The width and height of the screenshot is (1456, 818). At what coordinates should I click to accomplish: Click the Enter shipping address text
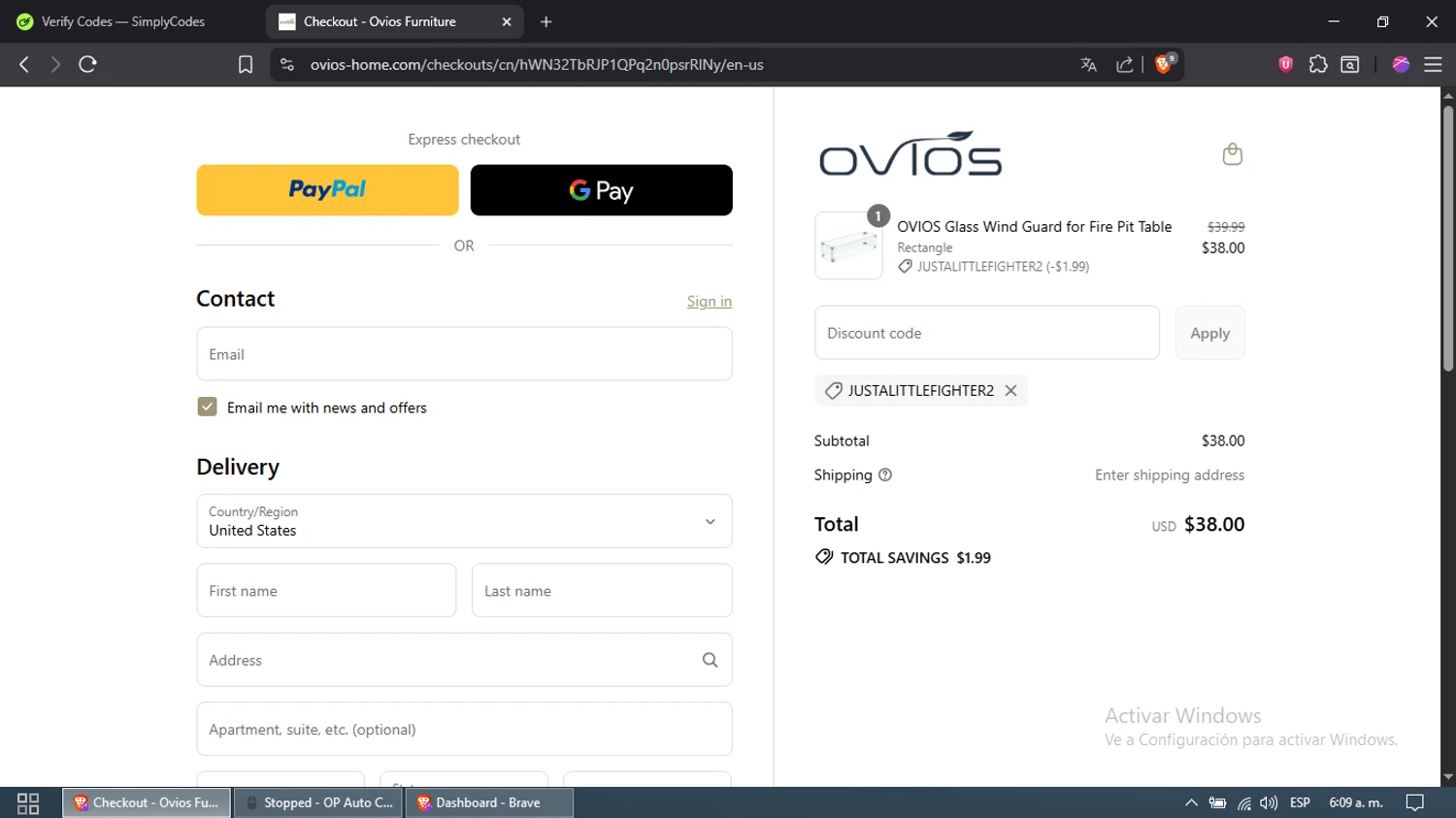coord(1170,475)
